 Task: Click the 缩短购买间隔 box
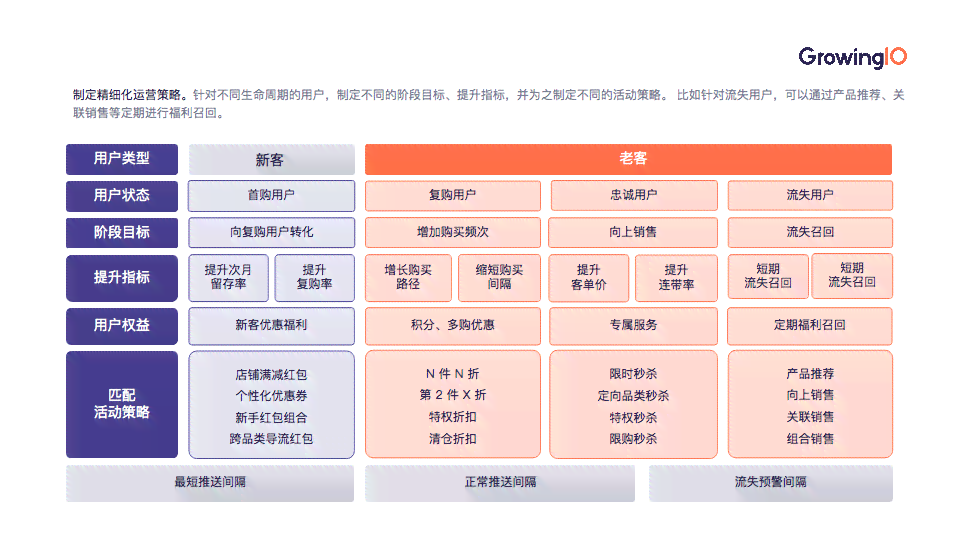(500, 278)
